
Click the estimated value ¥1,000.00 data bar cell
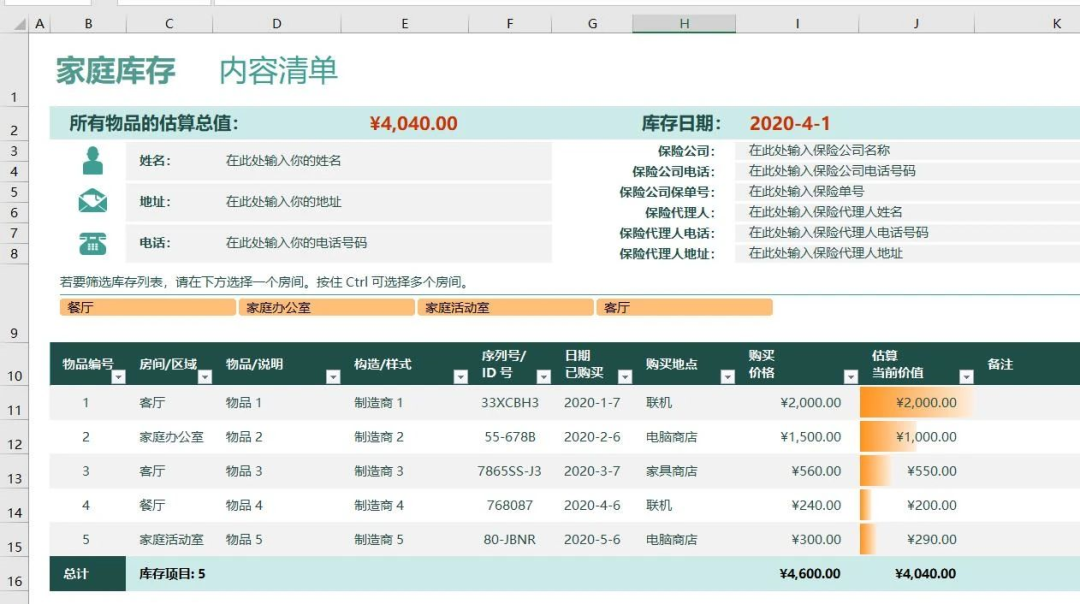point(917,437)
